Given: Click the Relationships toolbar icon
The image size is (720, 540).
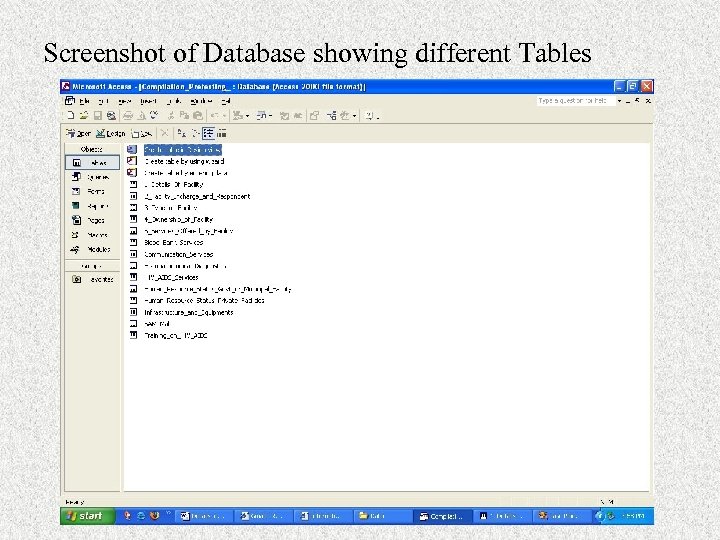Looking at the screenshot, I should tap(332, 115).
